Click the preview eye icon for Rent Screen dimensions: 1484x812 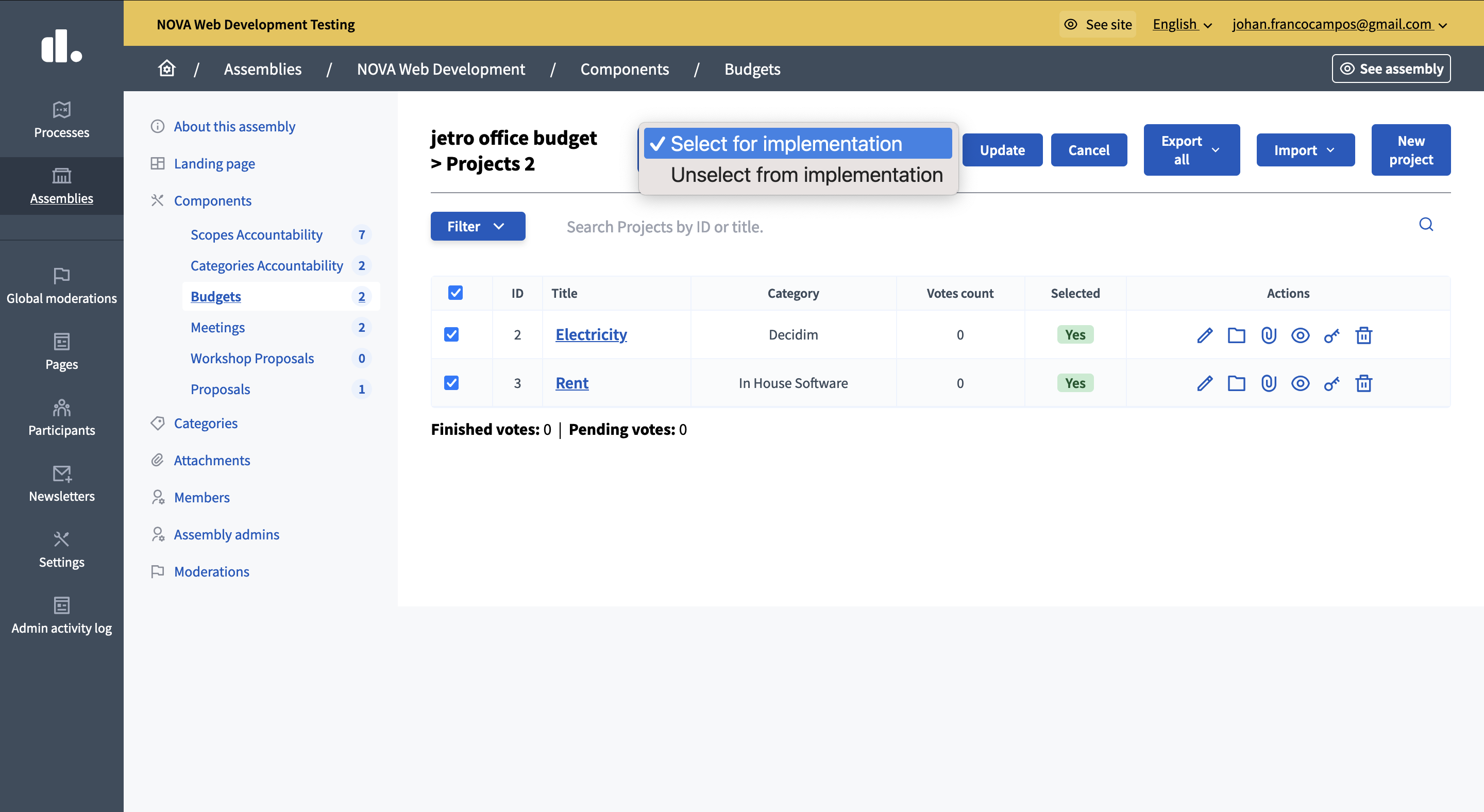point(1300,383)
